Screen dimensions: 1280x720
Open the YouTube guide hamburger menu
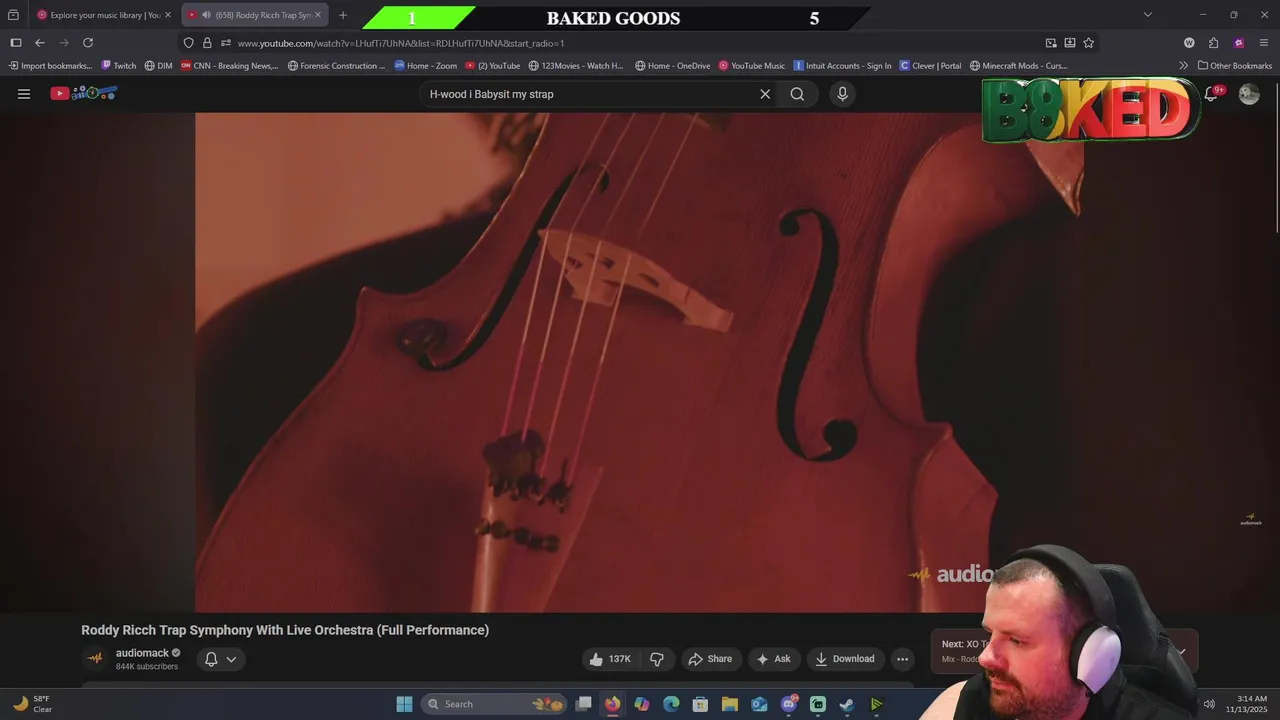[x=24, y=94]
